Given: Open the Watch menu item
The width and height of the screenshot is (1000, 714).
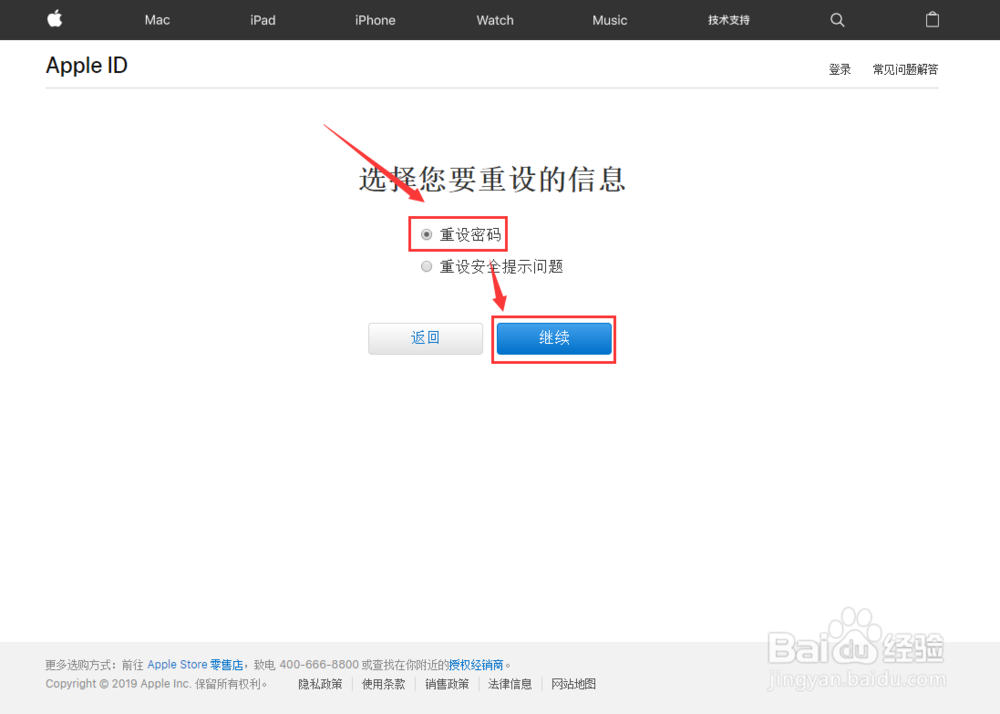Looking at the screenshot, I should 494,20.
